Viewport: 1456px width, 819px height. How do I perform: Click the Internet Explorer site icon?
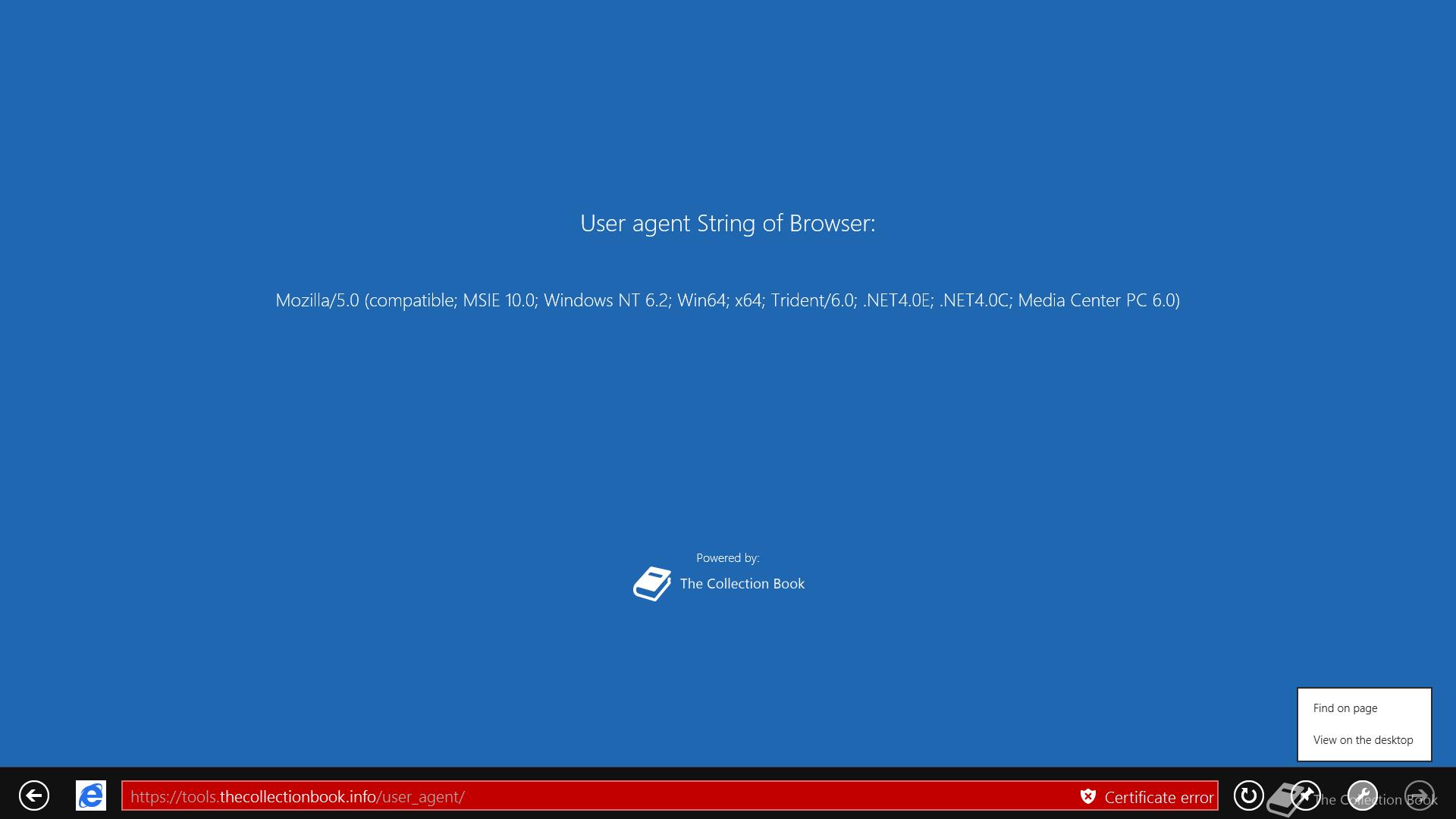91,795
